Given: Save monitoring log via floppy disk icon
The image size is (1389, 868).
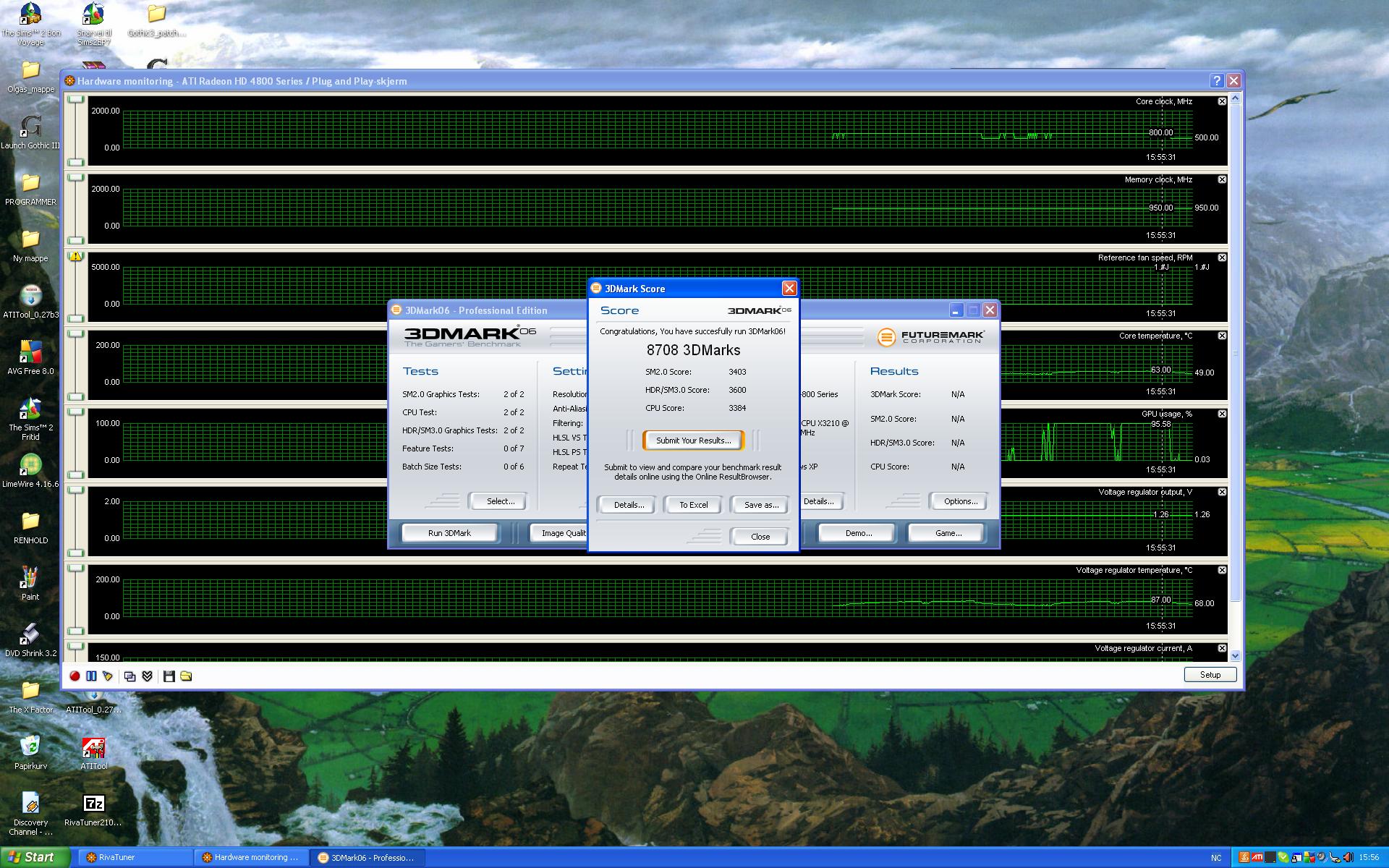Looking at the screenshot, I should (169, 676).
